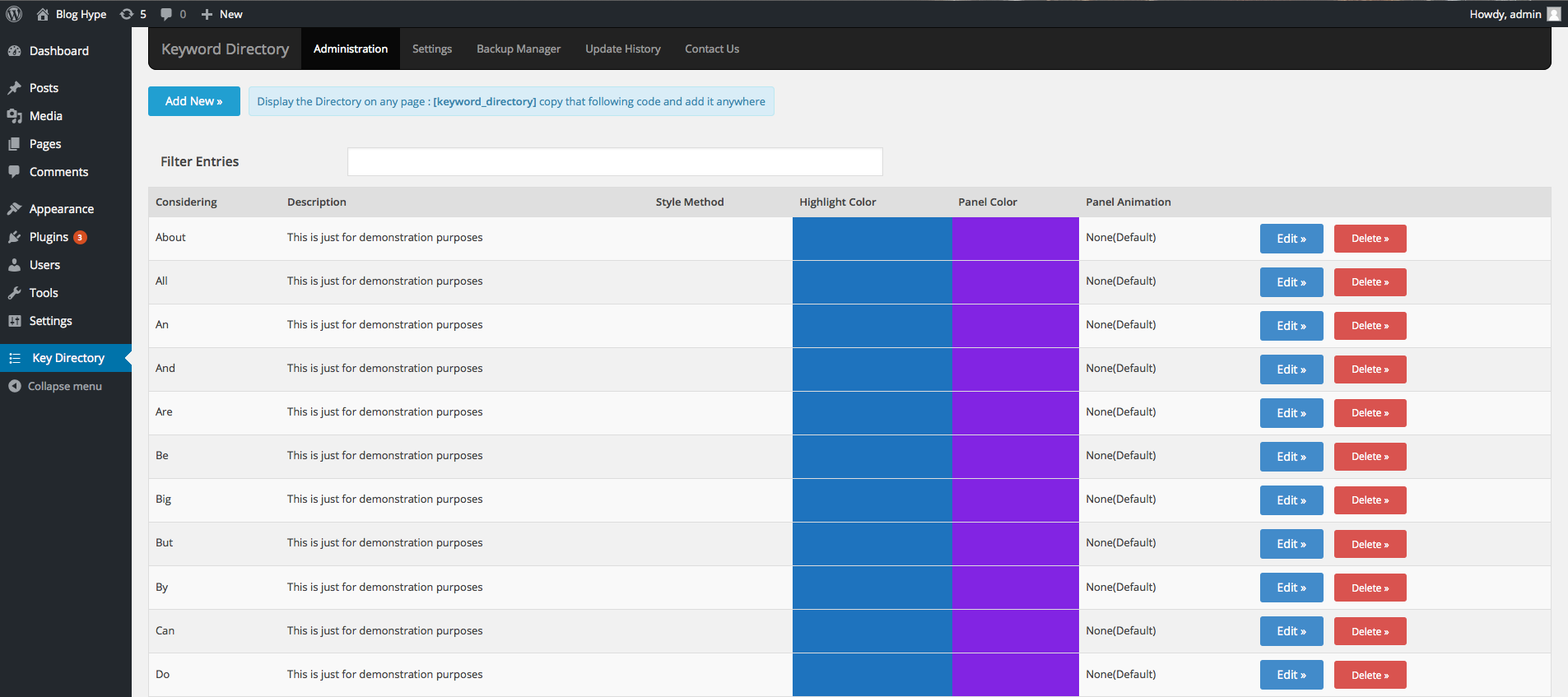Click the Appearance paintbrush icon
The width and height of the screenshot is (1568, 697).
[14, 209]
